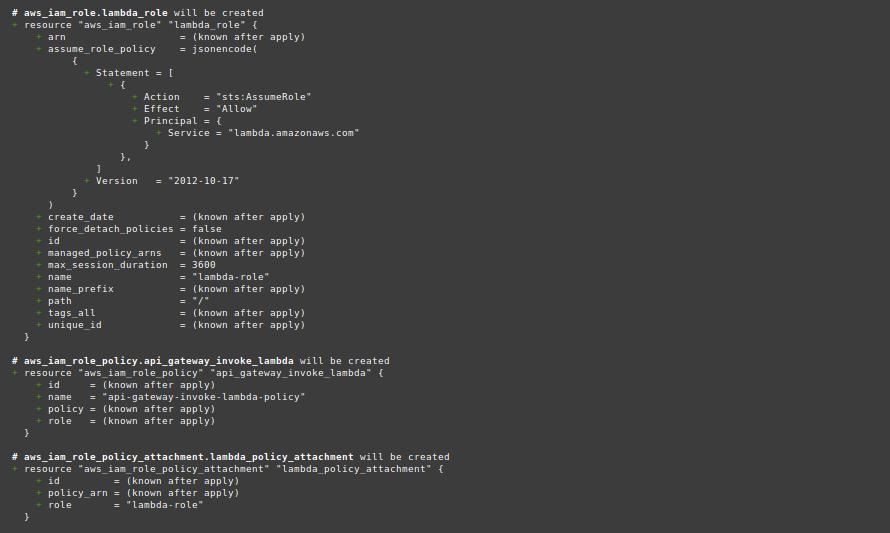Click the create_date attribute name
The image size is (890, 533).
coord(81,217)
